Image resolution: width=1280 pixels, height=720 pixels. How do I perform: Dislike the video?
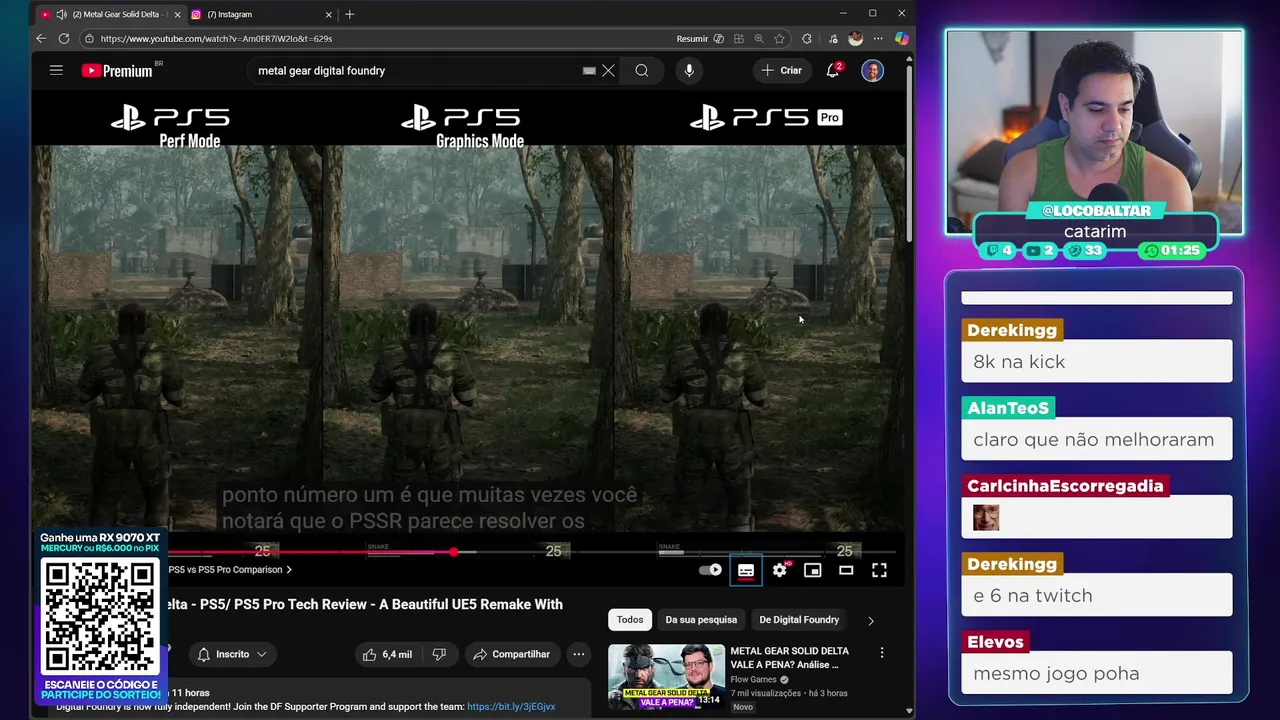click(439, 654)
